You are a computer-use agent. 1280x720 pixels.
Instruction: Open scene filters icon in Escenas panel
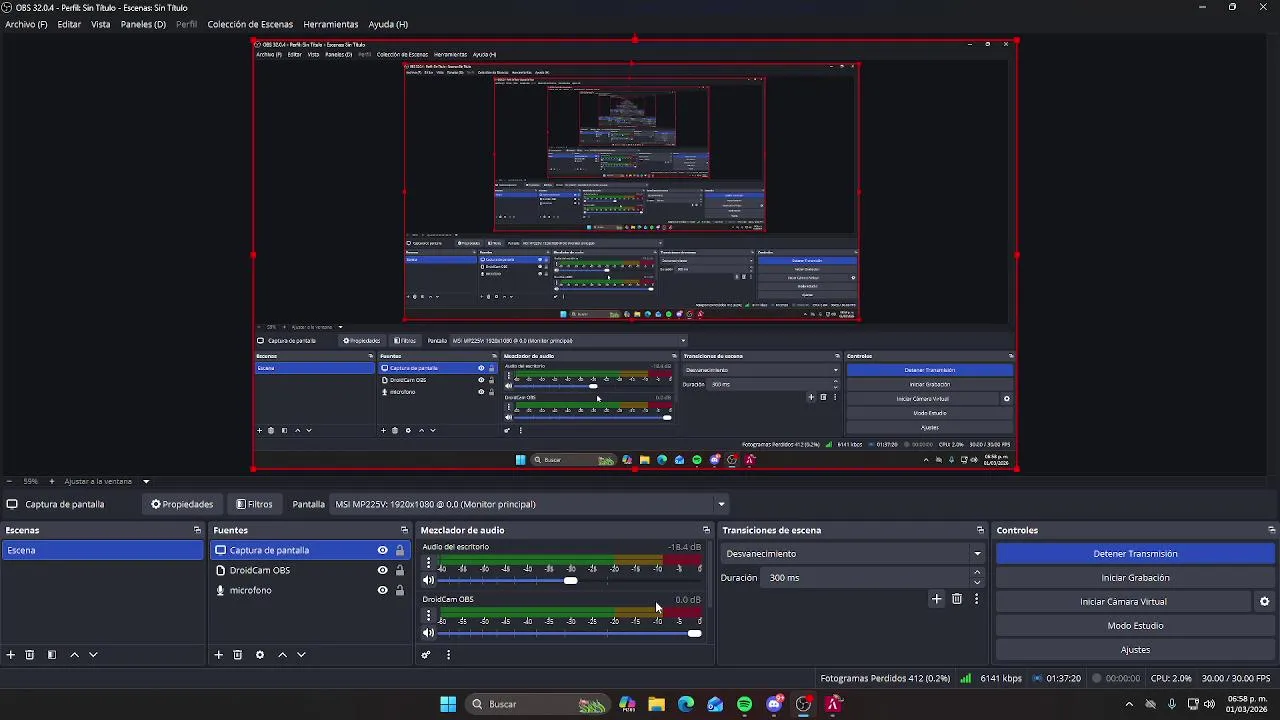(52, 655)
